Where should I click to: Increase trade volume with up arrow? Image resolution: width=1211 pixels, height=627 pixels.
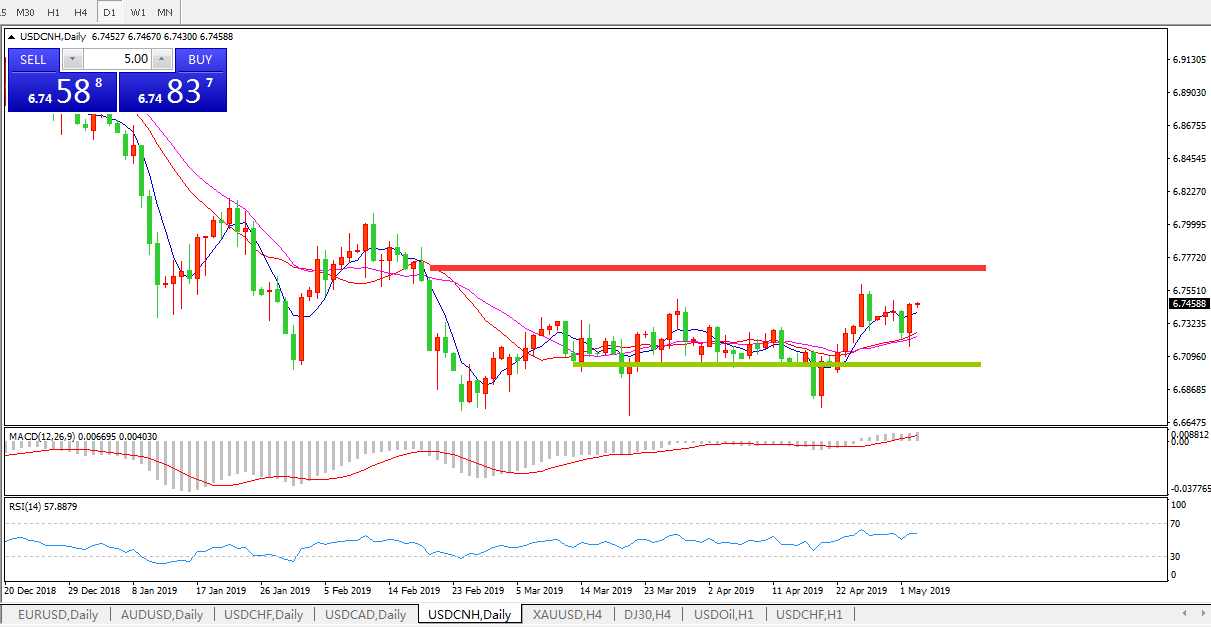[162, 60]
